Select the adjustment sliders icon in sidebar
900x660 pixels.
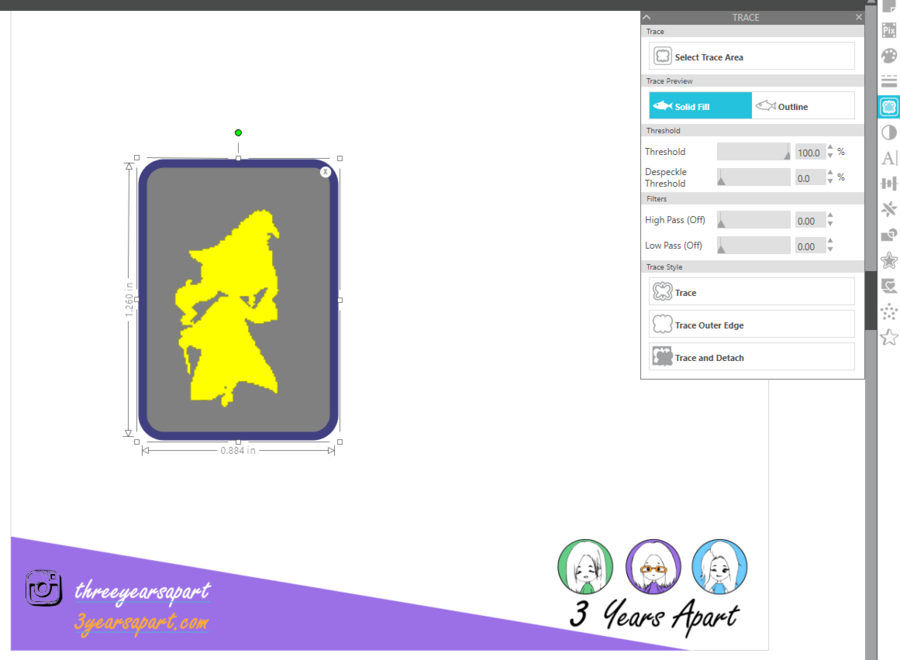pyautogui.click(x=889, y=182)
